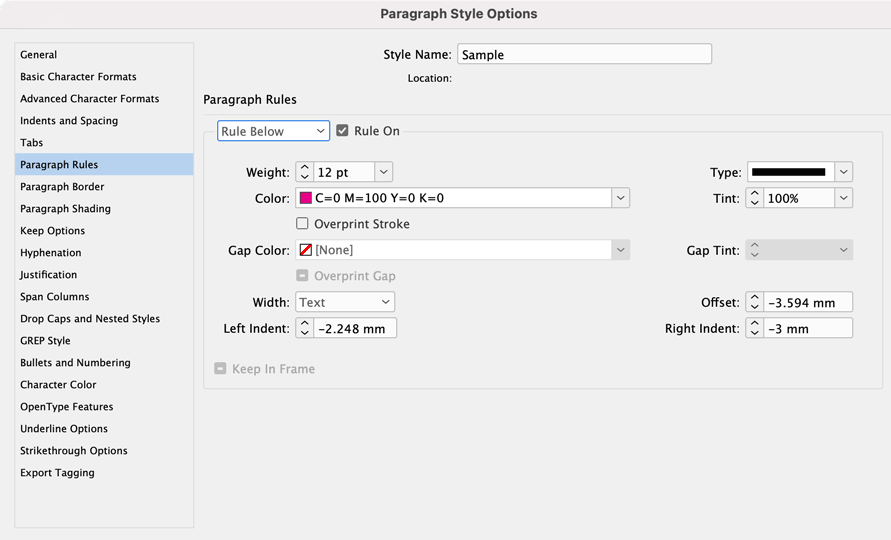Expand the Color dropdown arrow
Image resolution: width=891 pixels, height=540 pixels.
[x=621, y=198]
